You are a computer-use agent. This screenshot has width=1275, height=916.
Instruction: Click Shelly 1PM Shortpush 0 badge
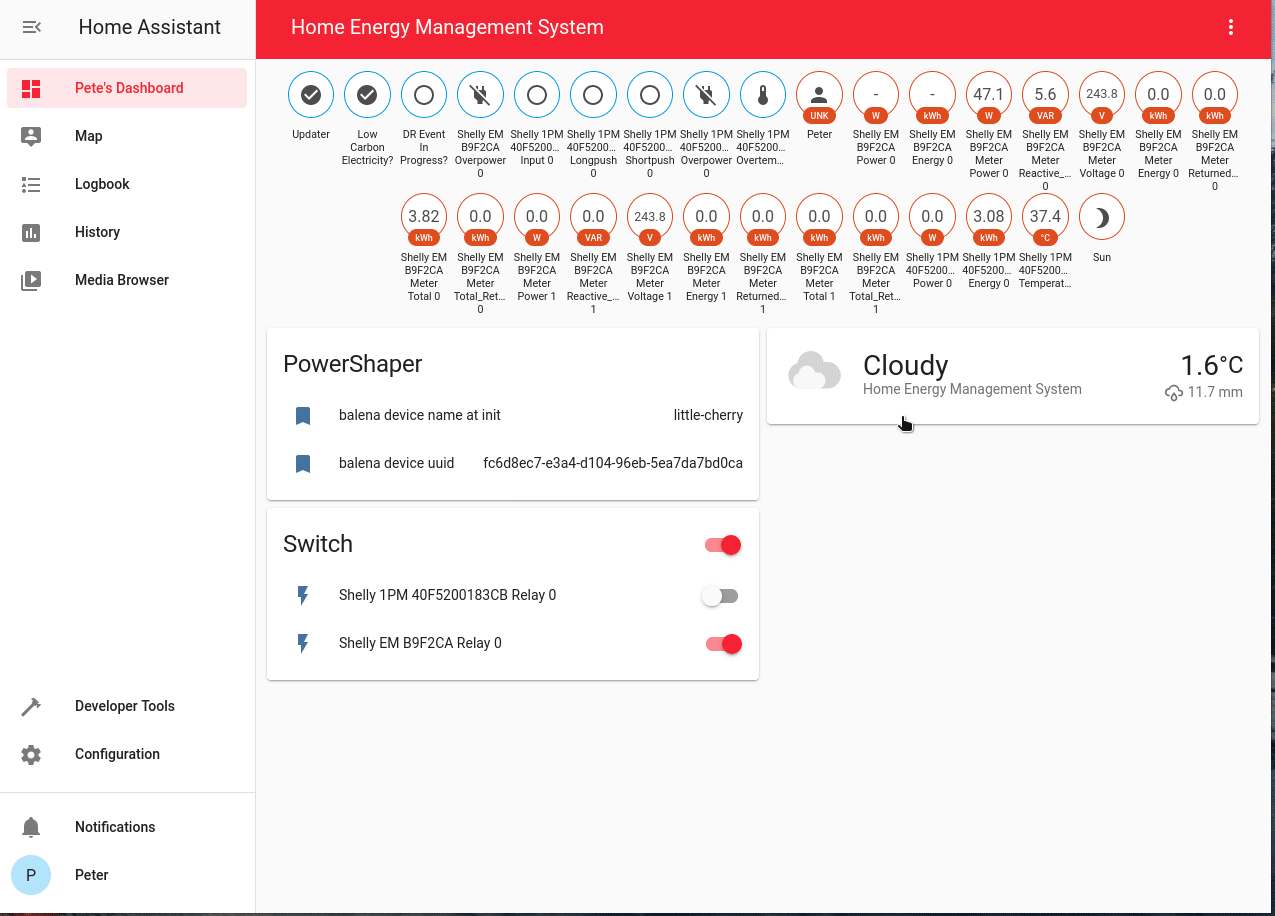(650, 95)
